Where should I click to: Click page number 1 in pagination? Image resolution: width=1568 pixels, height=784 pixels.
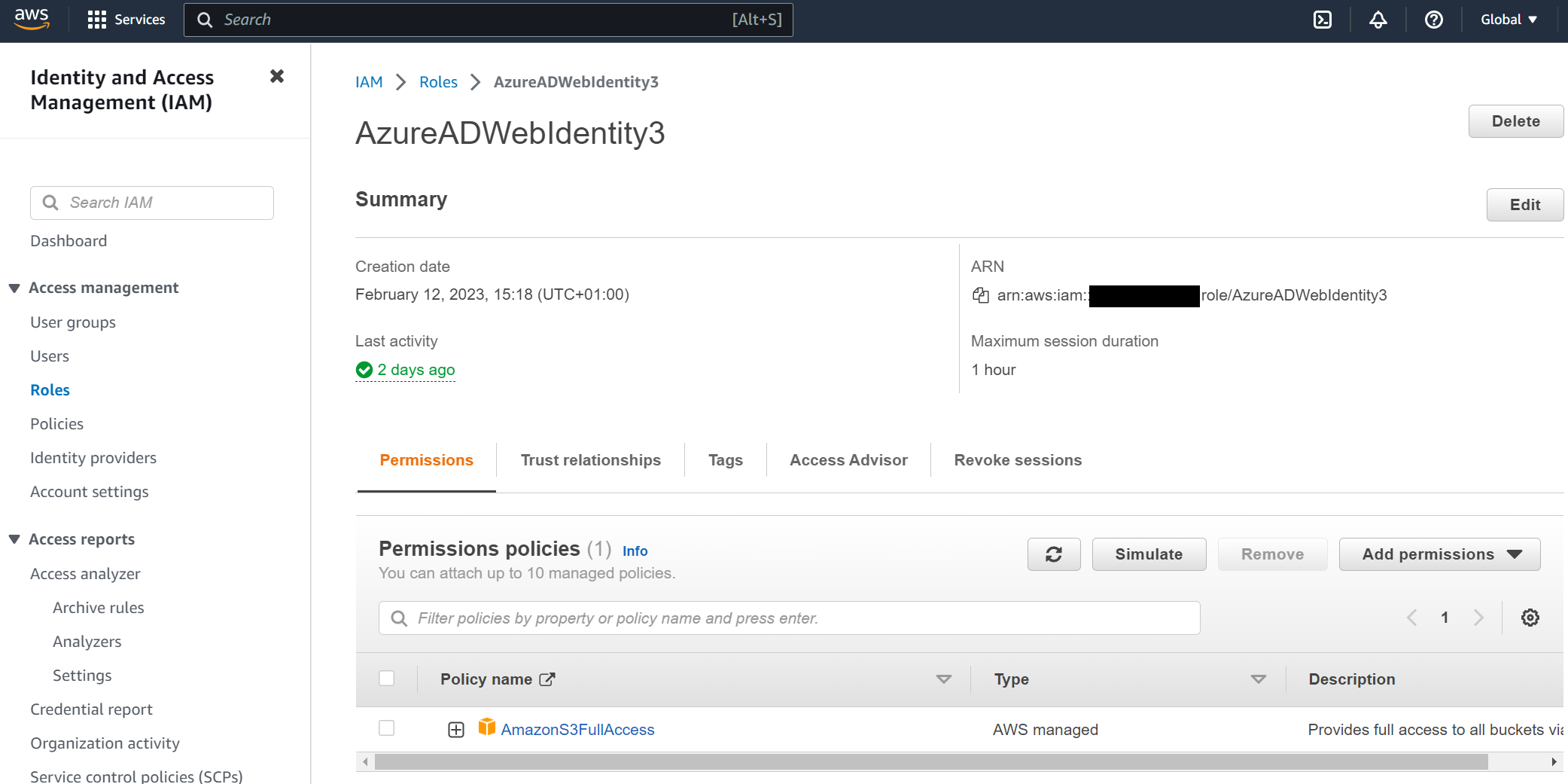(1445, 618)
